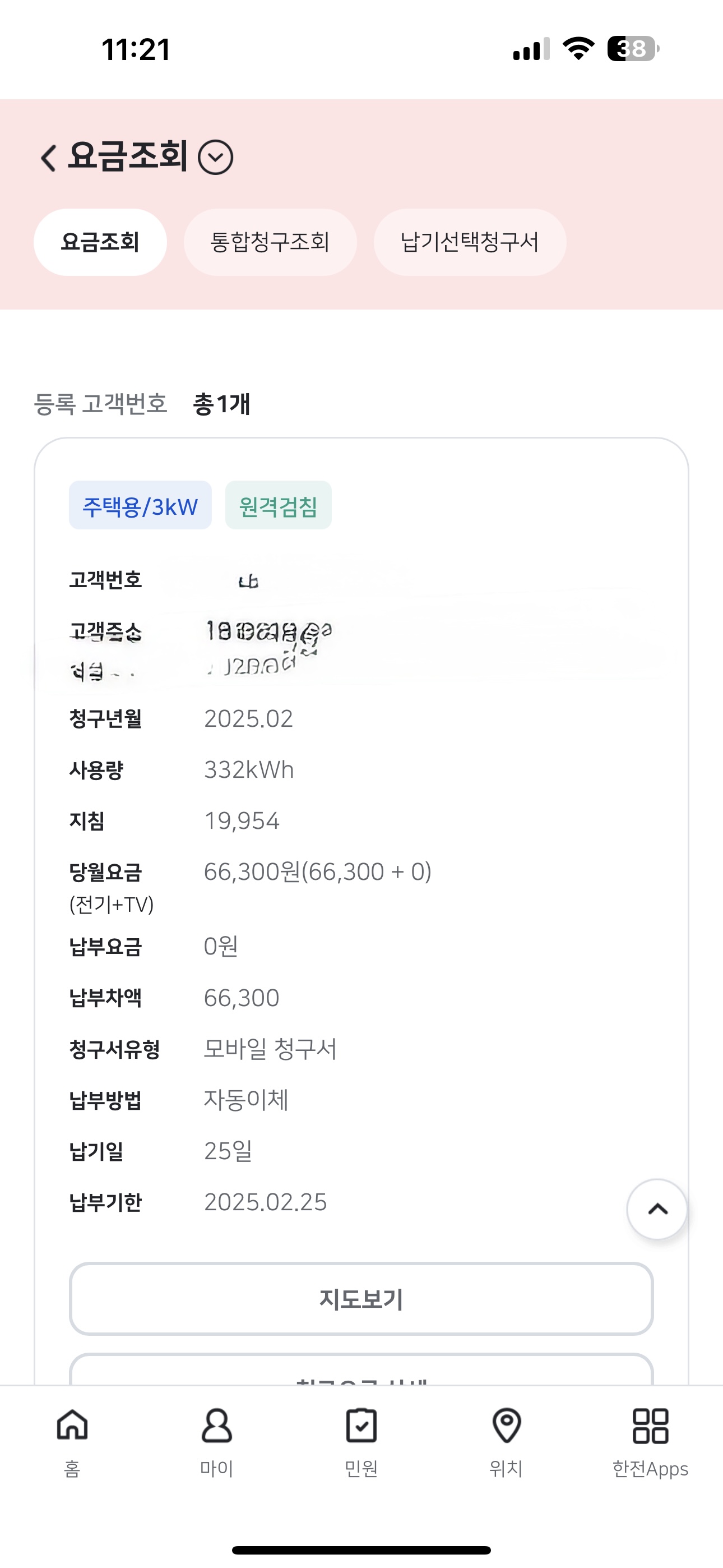Tap the 주택용/3kW tag
This screenshot has width=723, height=1568.
140,506
